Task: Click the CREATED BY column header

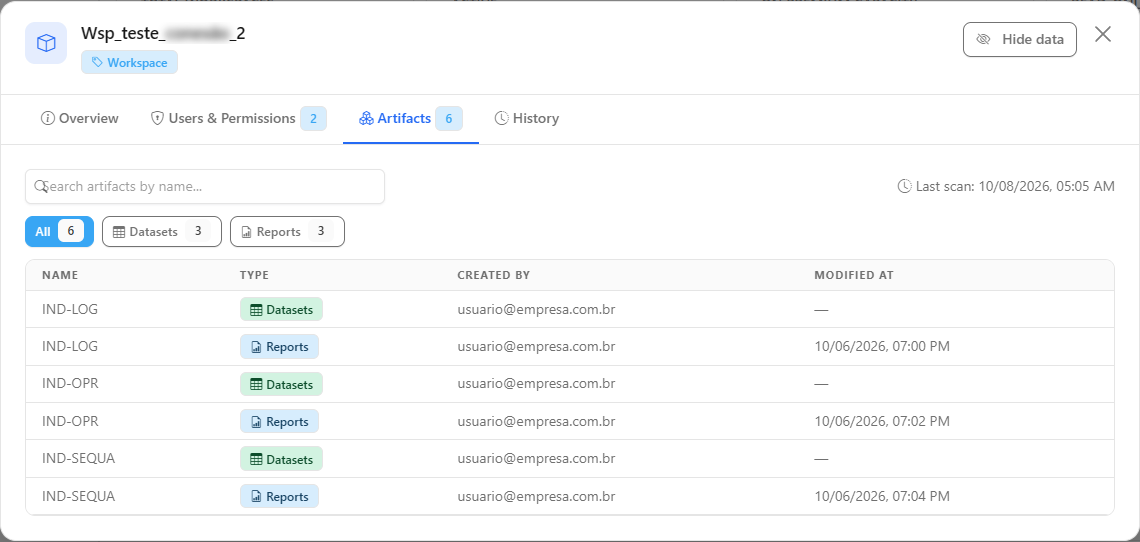Action: 494,275
